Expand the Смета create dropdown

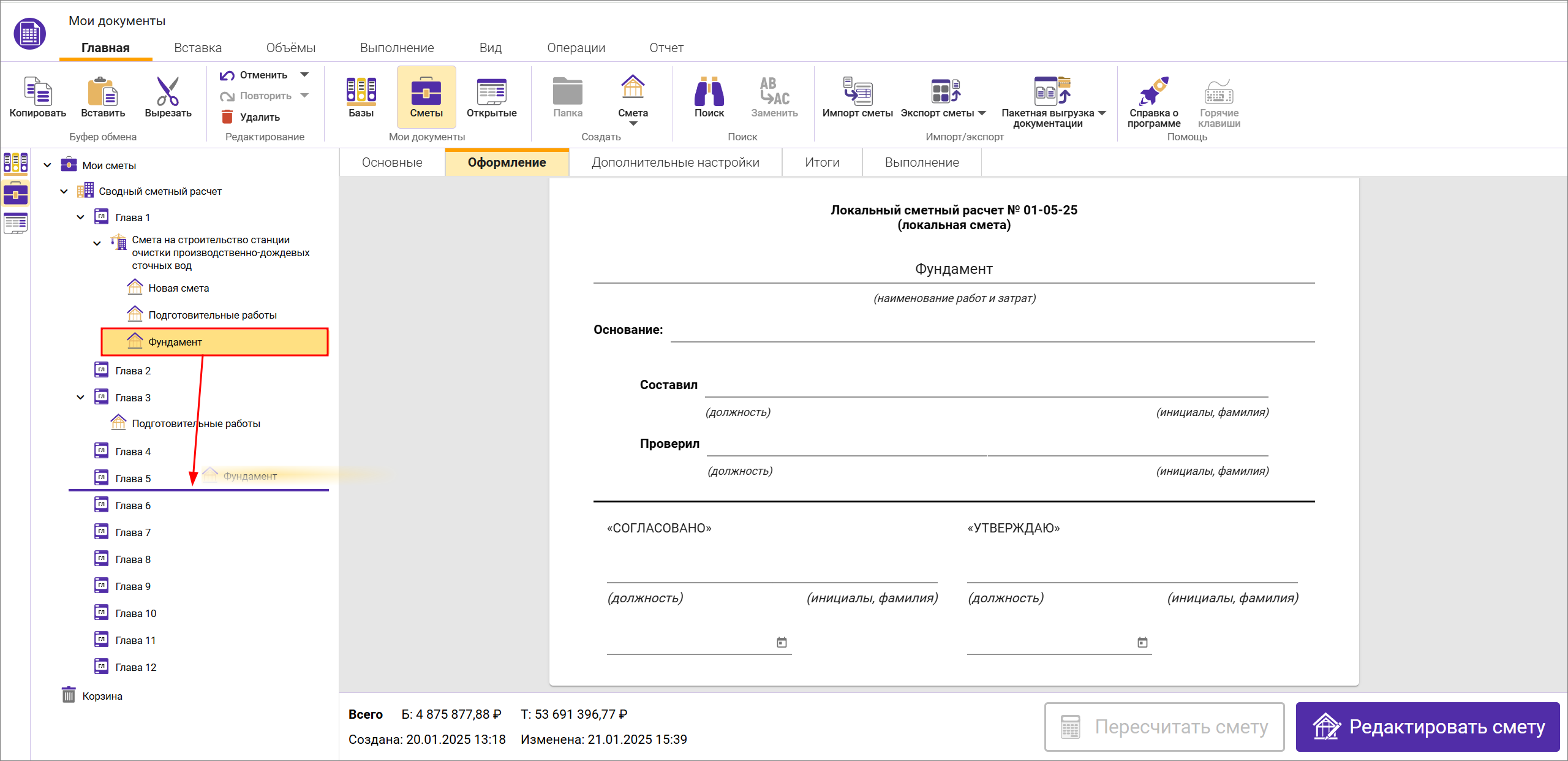pyautogui.click(x=633, y=124)
